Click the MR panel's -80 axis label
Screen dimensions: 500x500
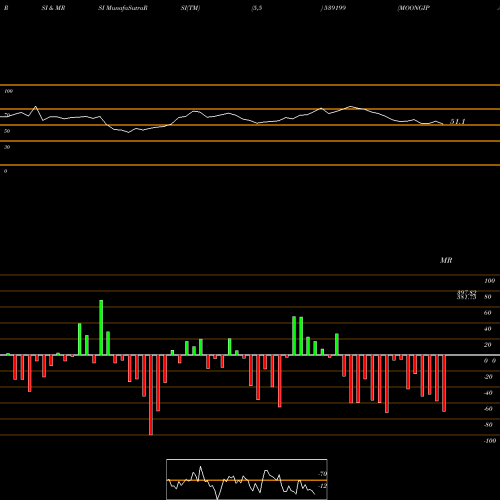[x=488, y=425]
